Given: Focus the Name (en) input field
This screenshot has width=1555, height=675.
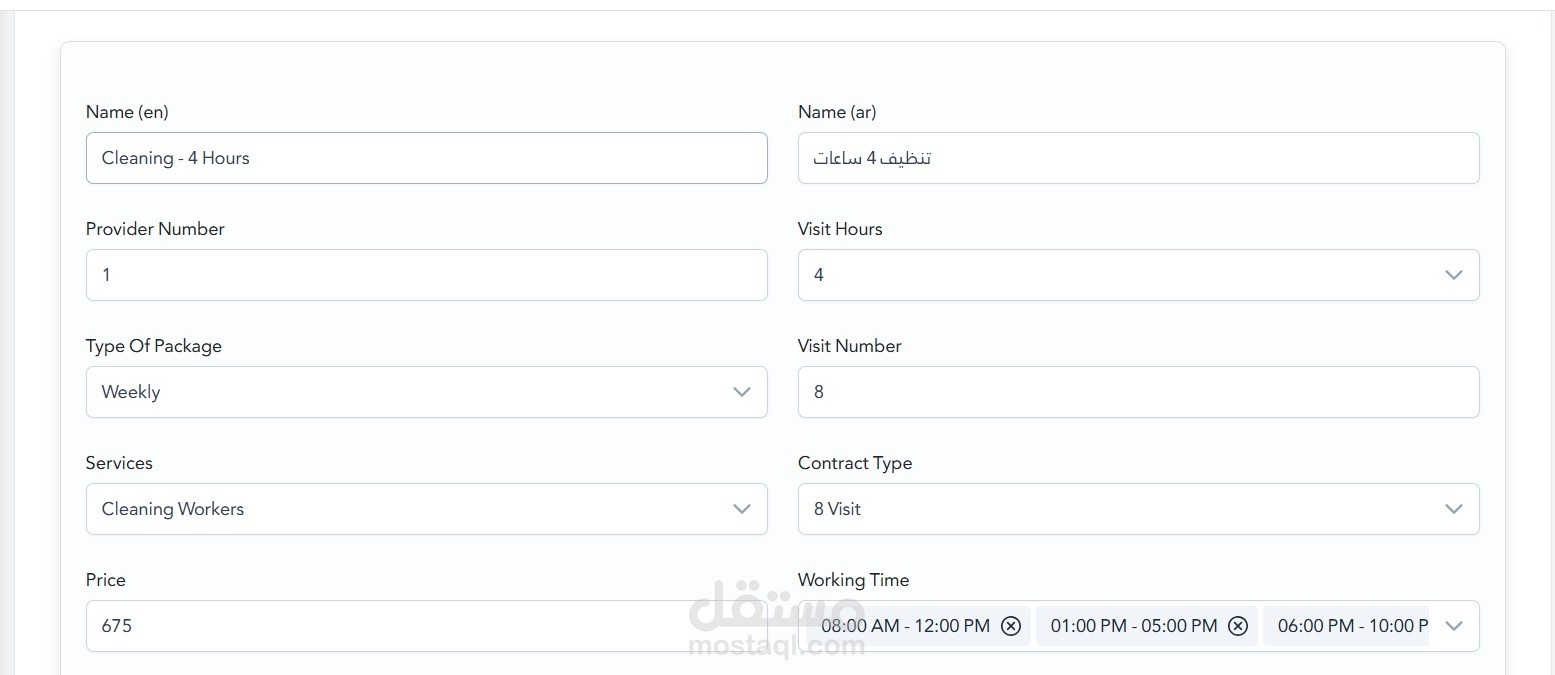Looking at the screenshot, I should click(x=426, y=158).
